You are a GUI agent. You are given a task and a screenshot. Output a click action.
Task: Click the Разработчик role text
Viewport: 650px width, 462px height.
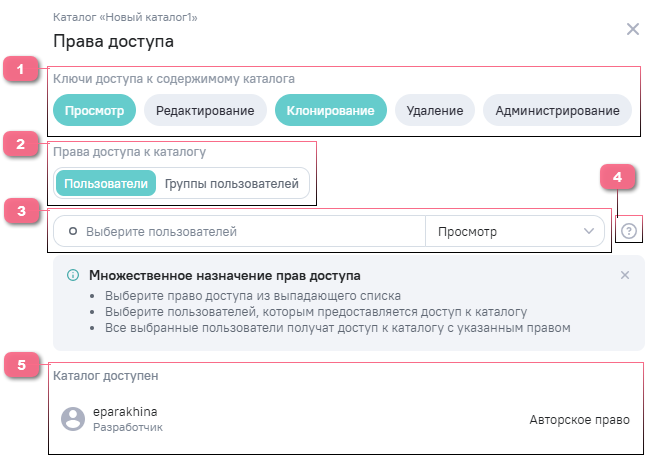click(127, 427)
